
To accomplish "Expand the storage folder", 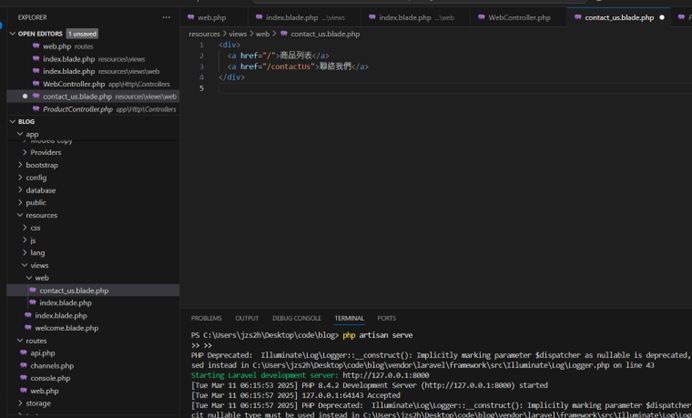I will (20, 403).
